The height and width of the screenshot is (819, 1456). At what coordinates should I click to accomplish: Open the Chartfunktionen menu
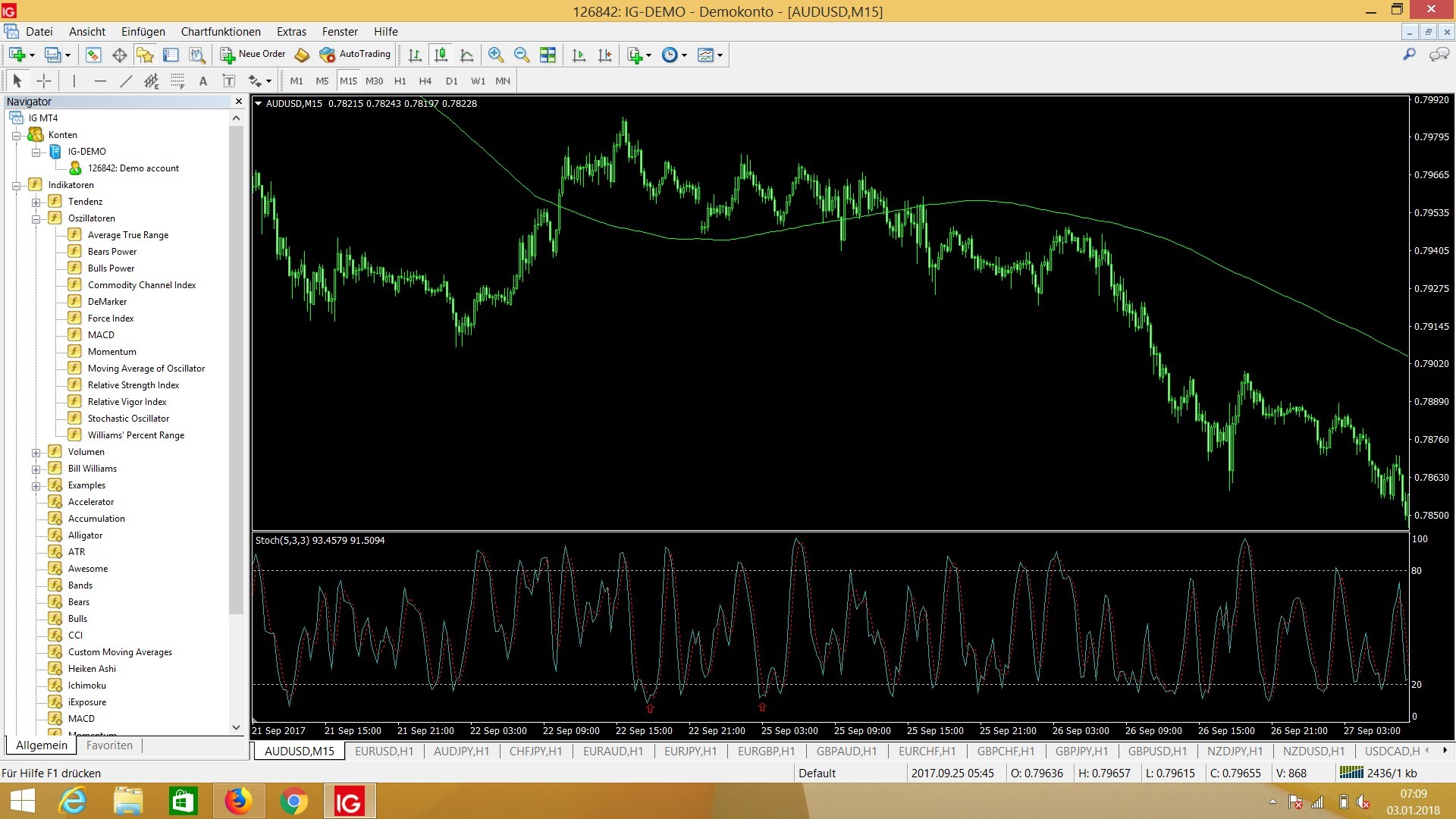(221, 31)
